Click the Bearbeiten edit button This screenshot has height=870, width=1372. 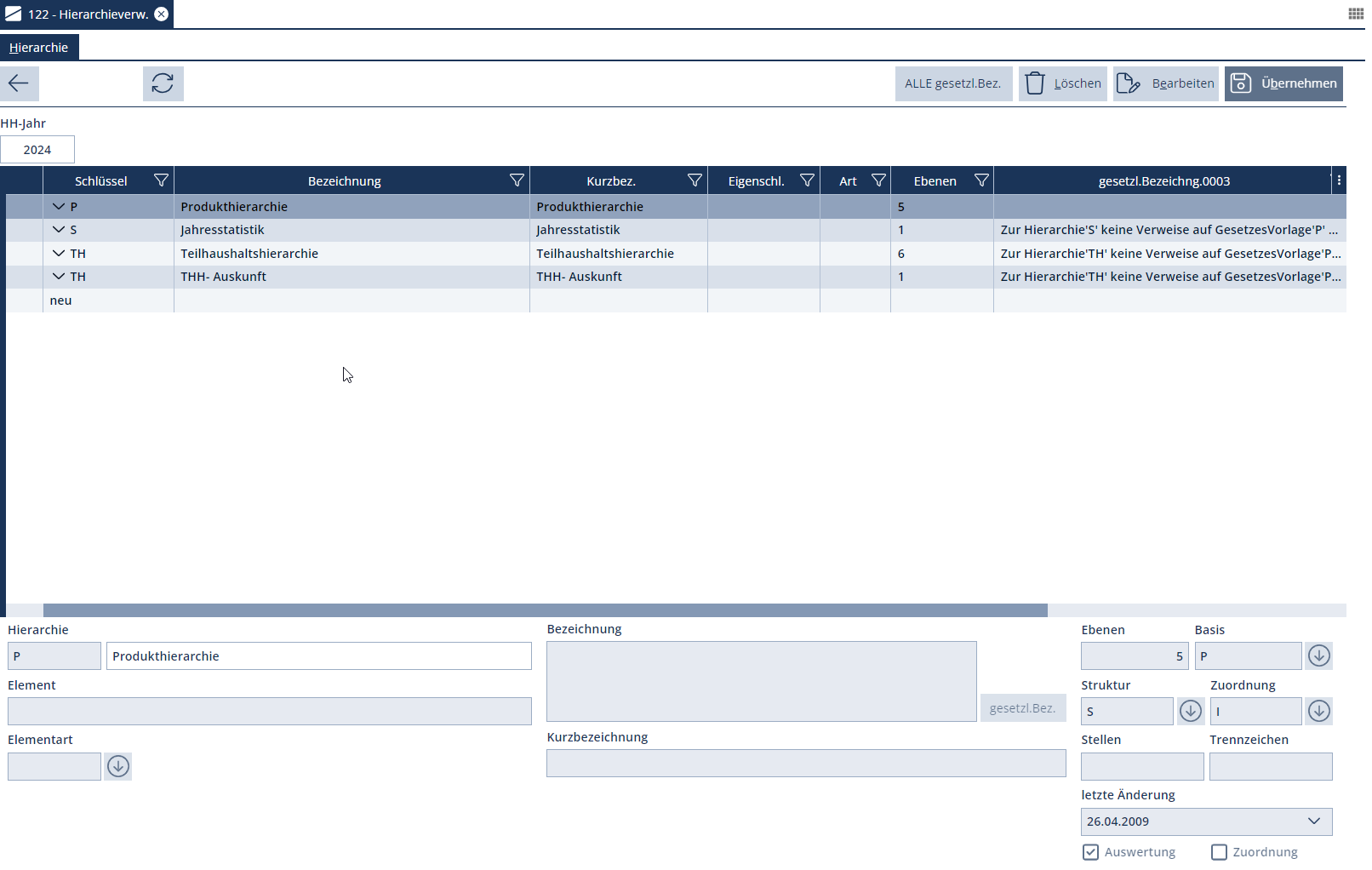[x=1165, y=83]
